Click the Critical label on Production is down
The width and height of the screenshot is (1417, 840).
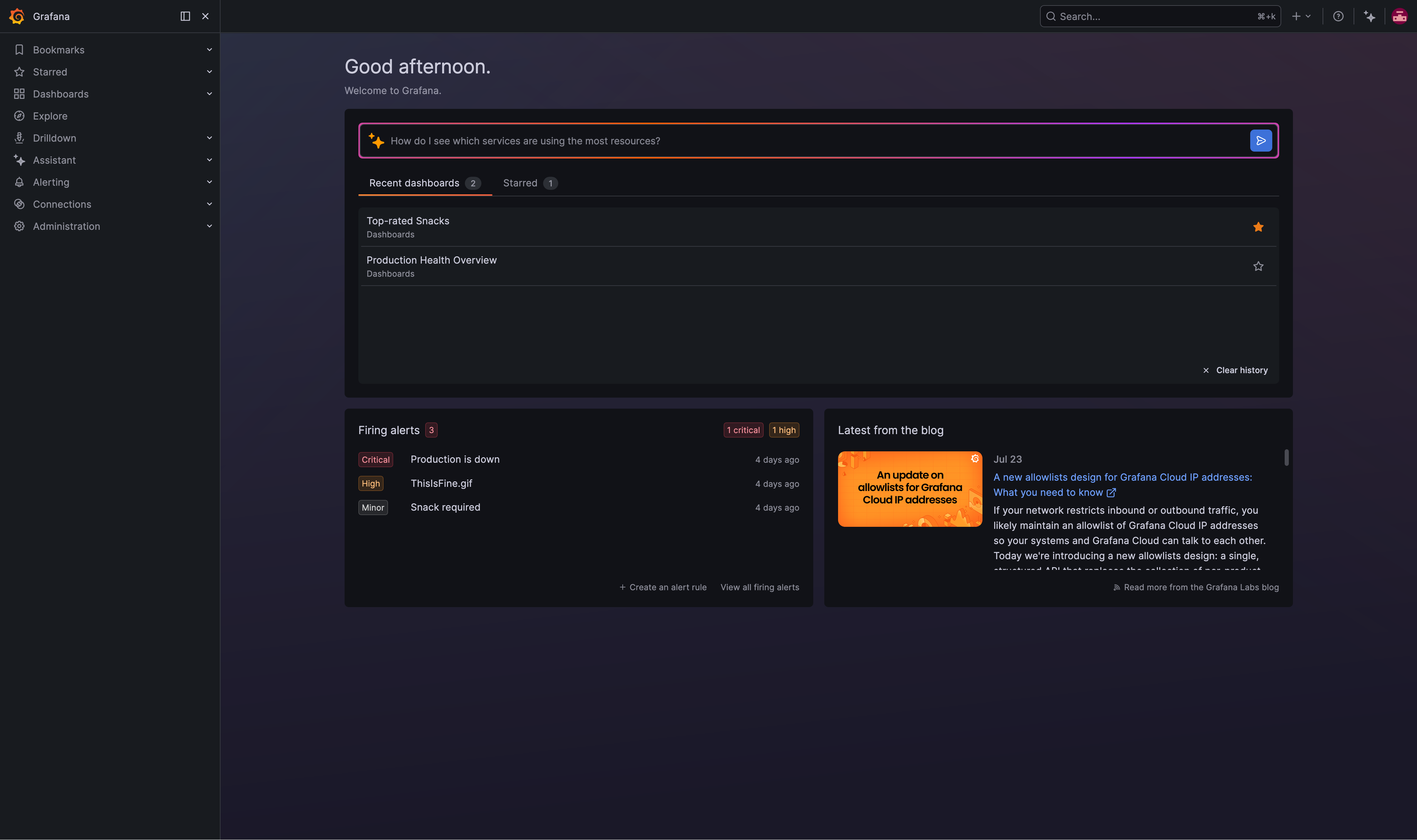tap(375, 460)
